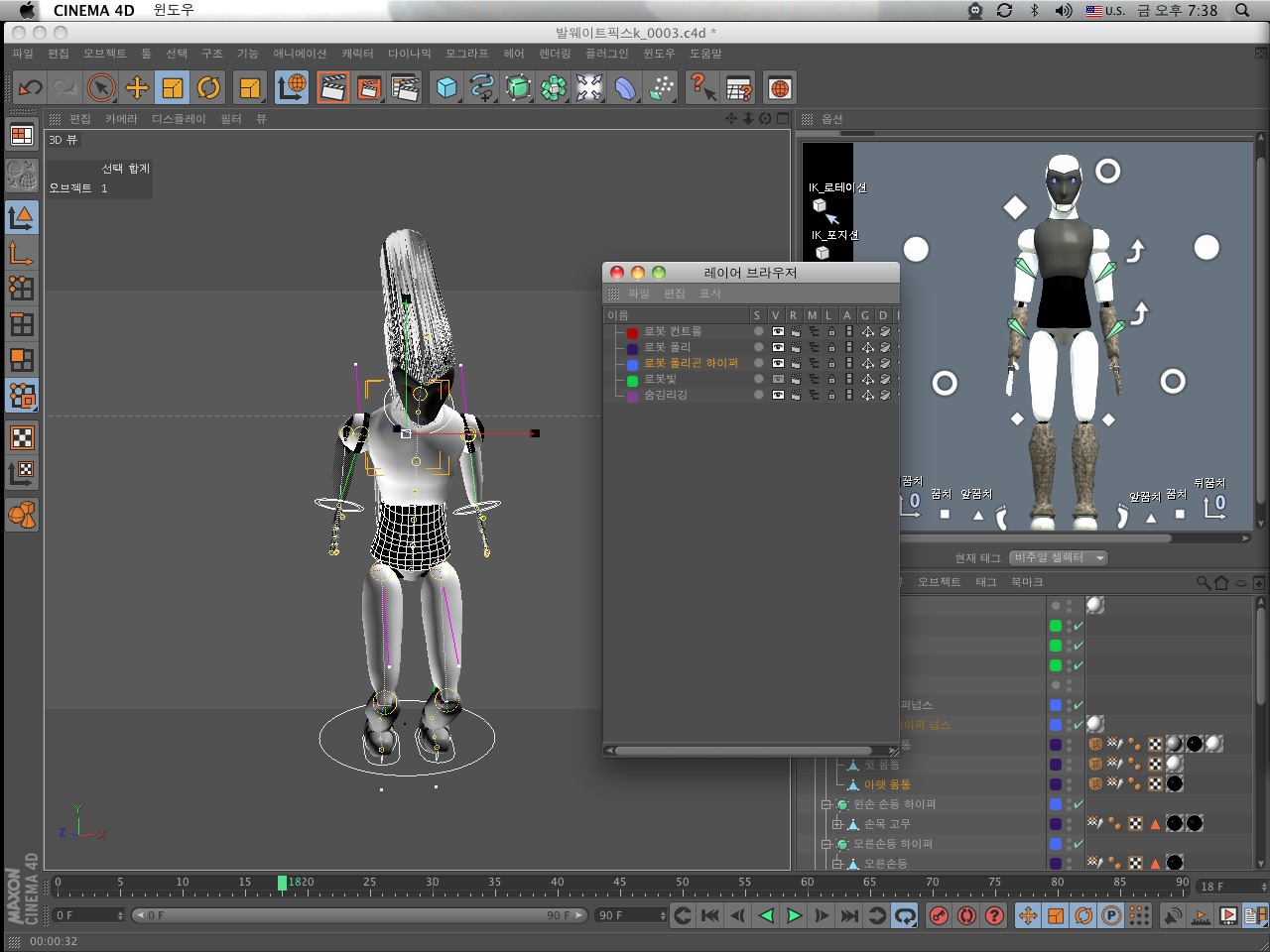The height and width of the screenshot is (952, 1270).
Task: Click the purple color swatch of 숨김리깅 layer
Action: (632, 396)
